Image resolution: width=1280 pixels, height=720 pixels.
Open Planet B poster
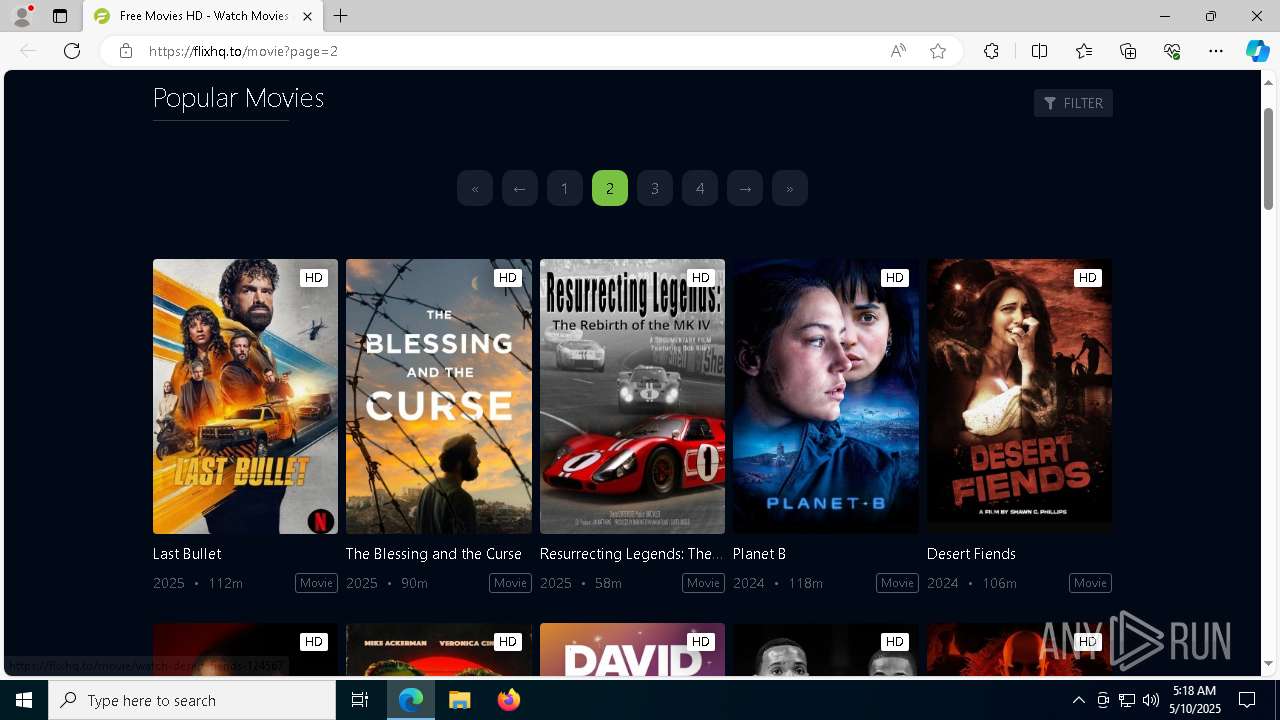coord(826,396)
